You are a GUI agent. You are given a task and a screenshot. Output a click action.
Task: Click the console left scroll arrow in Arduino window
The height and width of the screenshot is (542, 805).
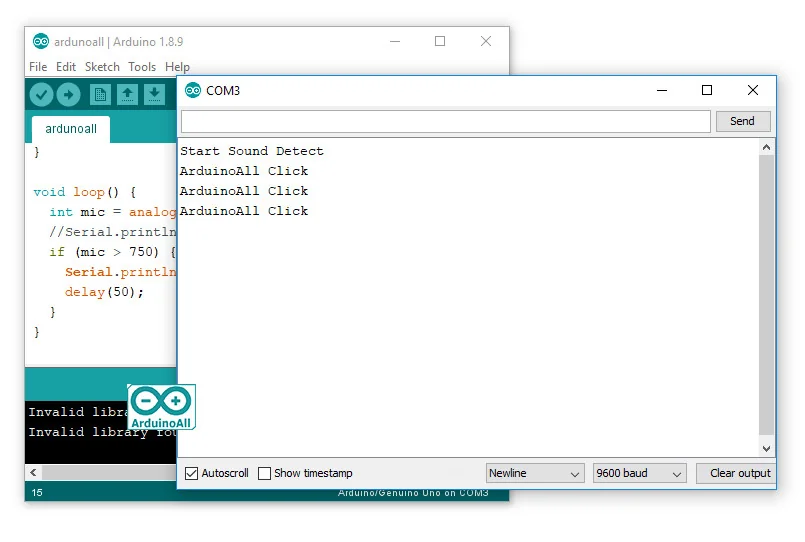(x=33, y=472)
